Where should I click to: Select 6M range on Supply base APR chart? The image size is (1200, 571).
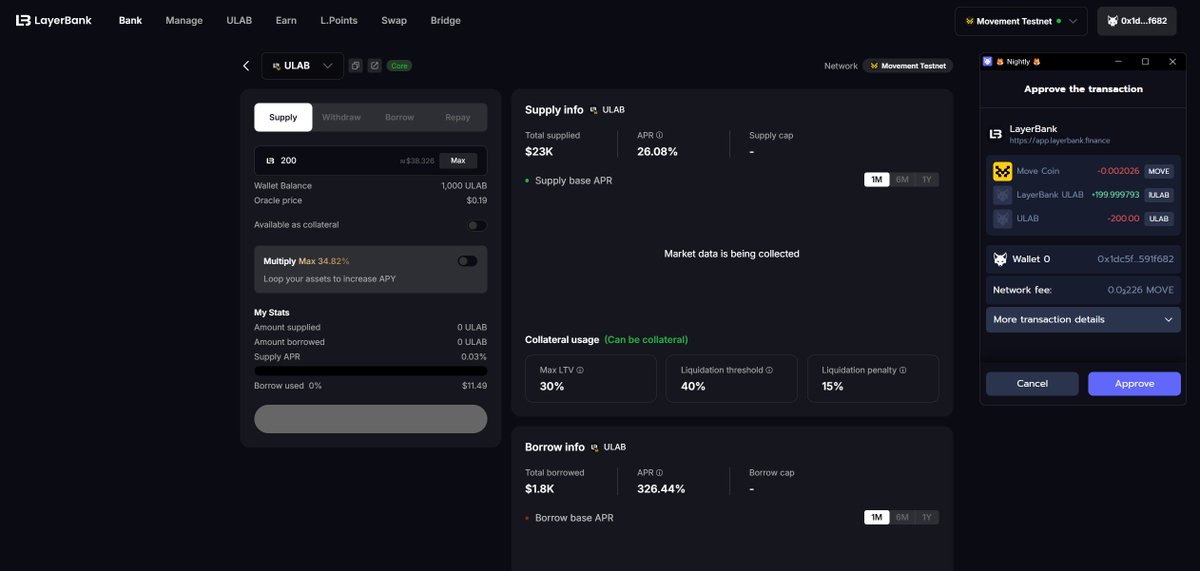(x=902, y=180)
